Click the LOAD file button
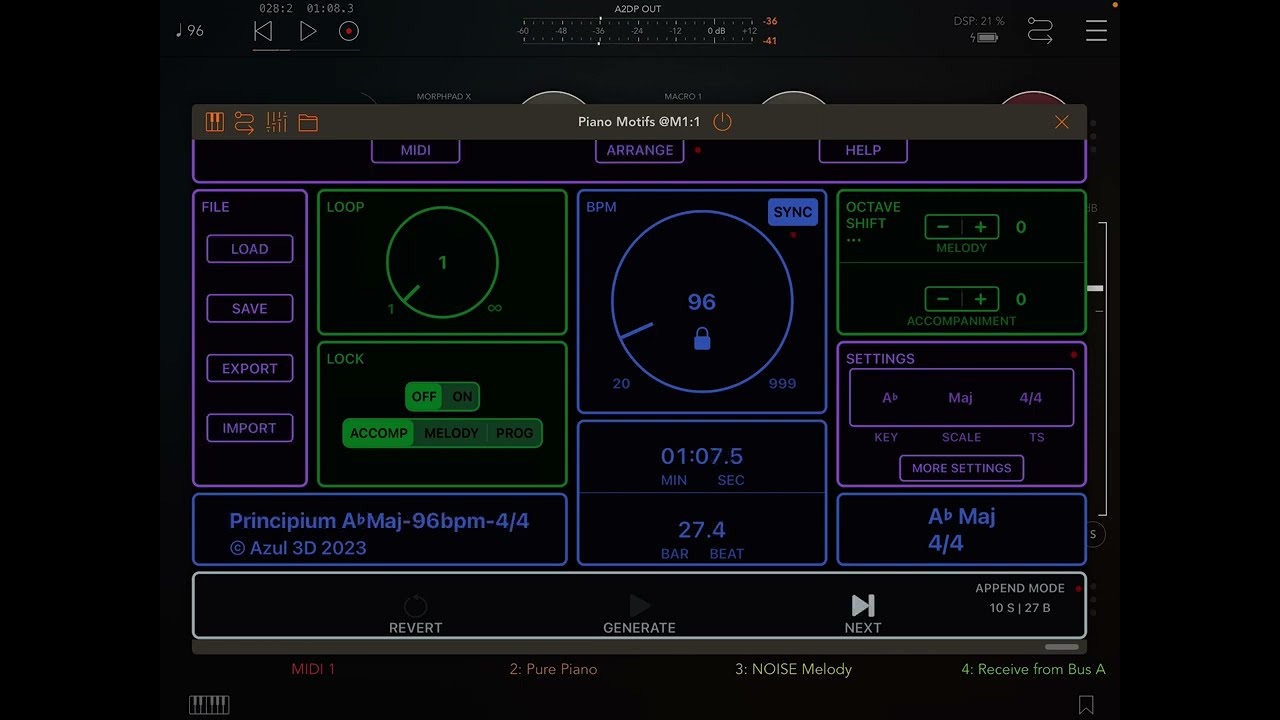Screen dimensions: 1280x720 click(250, 249)
